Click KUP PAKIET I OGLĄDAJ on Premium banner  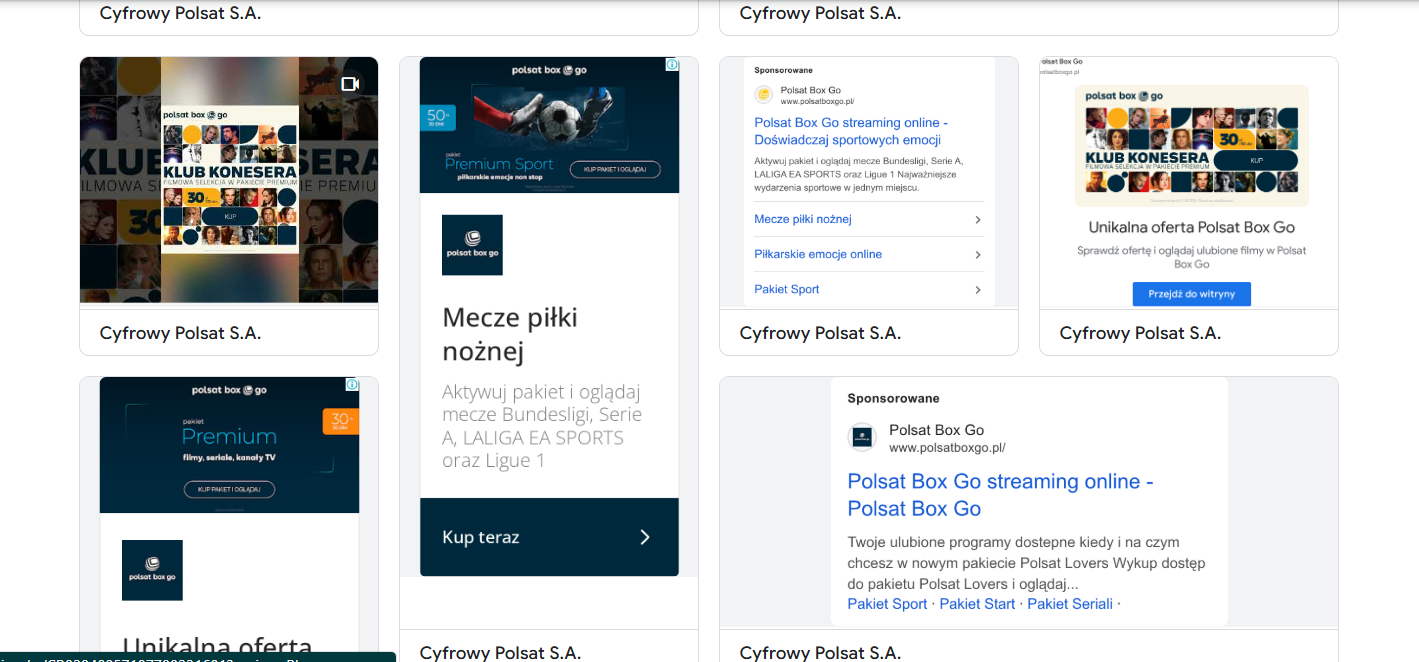[229, 489]
